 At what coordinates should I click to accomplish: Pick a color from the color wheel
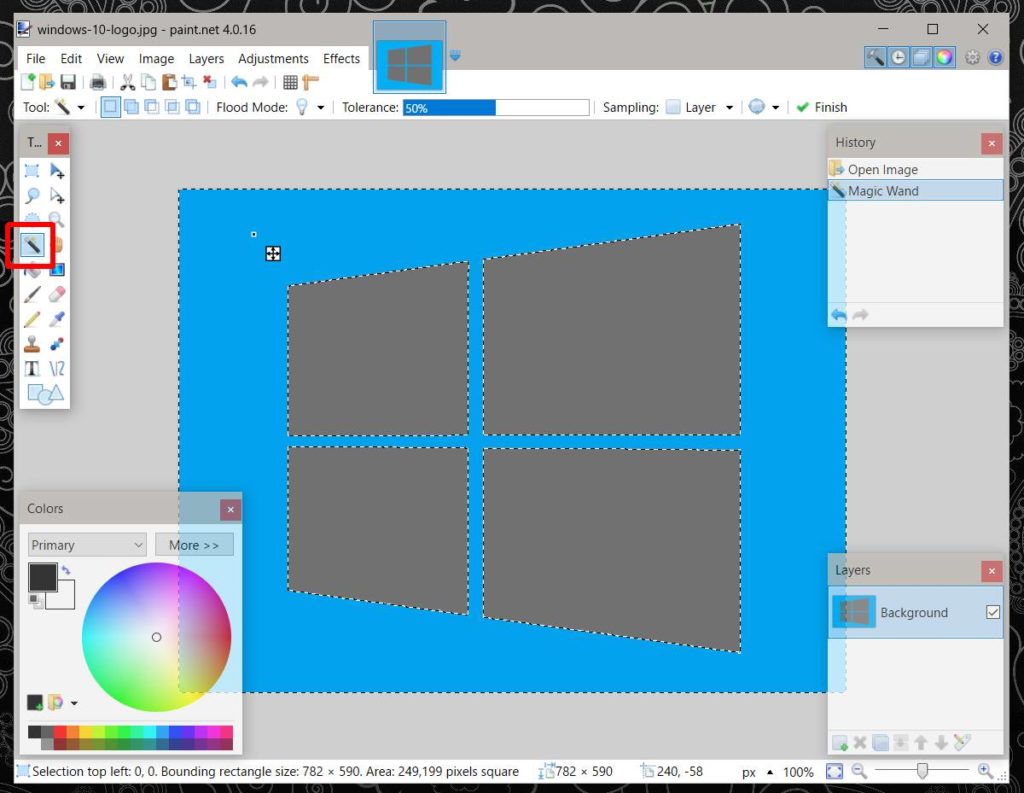point(156,637)
